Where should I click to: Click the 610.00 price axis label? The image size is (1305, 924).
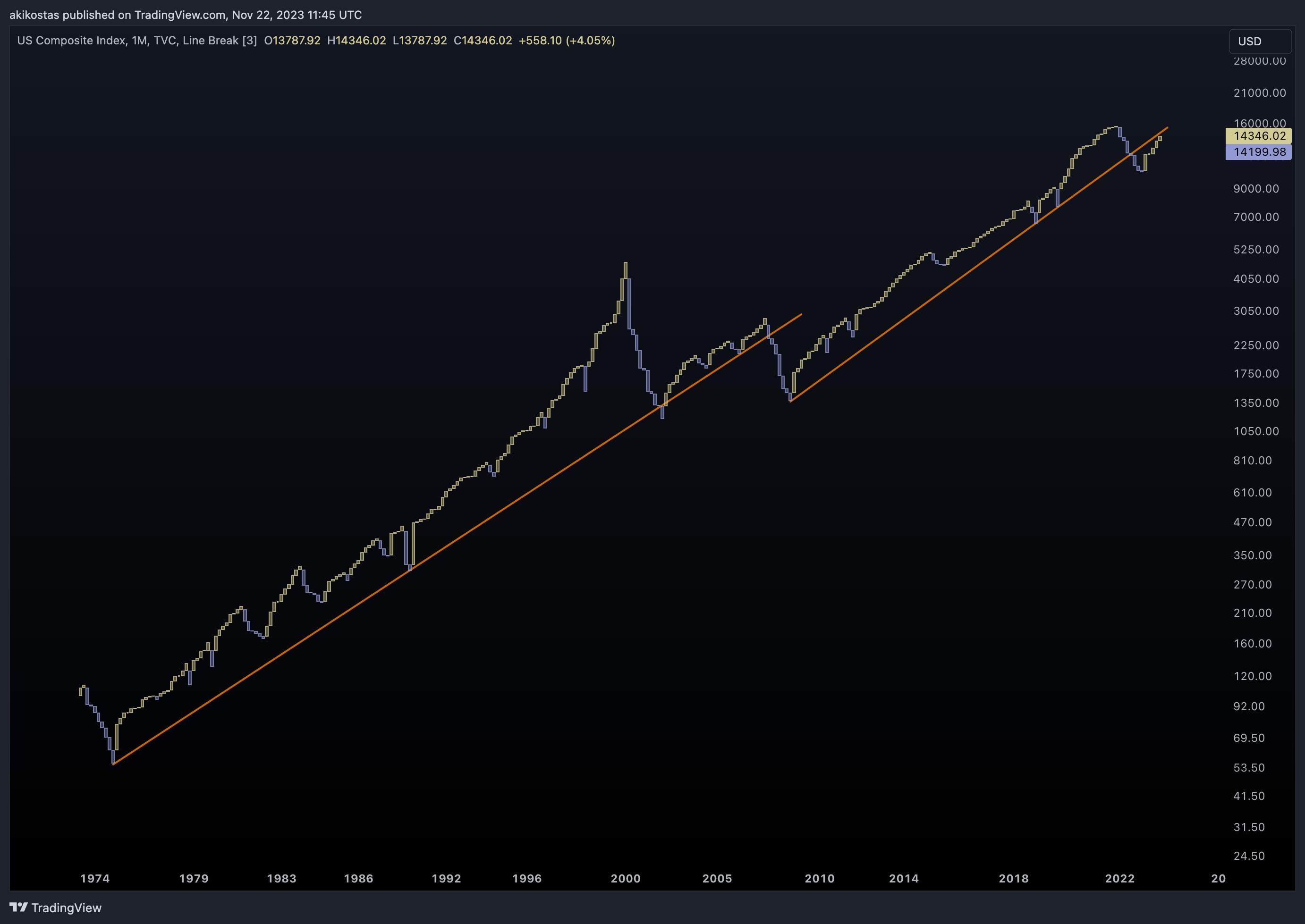point(1253,492)
